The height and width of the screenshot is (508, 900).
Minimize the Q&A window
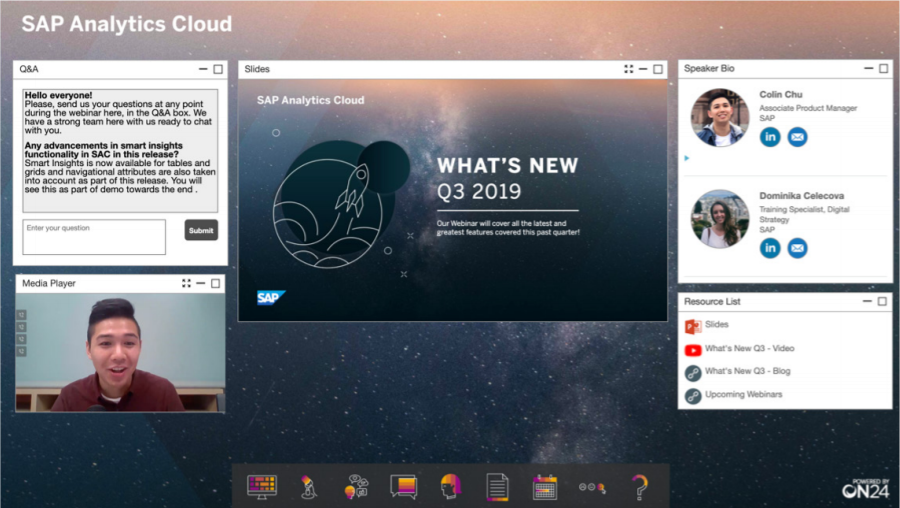[203, 69]
